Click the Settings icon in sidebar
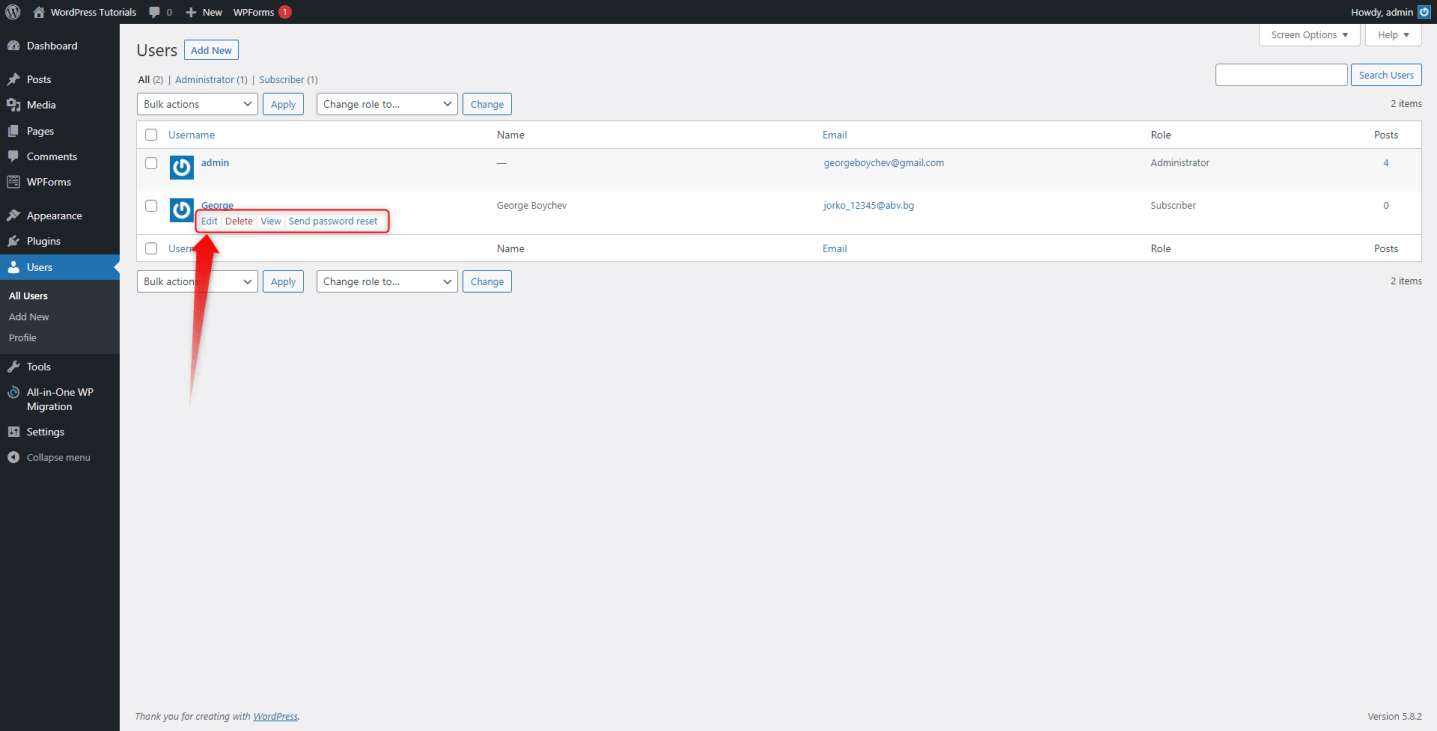Image resolution: width=1437 pixels, height=731 pixels. pyautogui.click(x=13, y=432)
